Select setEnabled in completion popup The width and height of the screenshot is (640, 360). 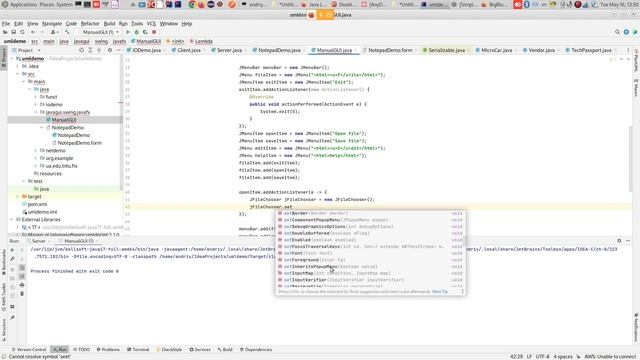[x=371, y=240]
